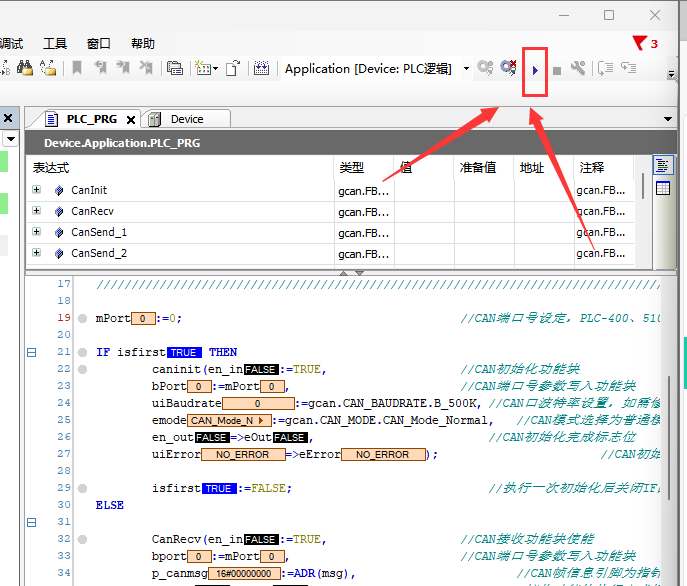The height and width of the screenshot is (586, 687).
Task: Expand the CanRecv variable row
Action: 37,211
